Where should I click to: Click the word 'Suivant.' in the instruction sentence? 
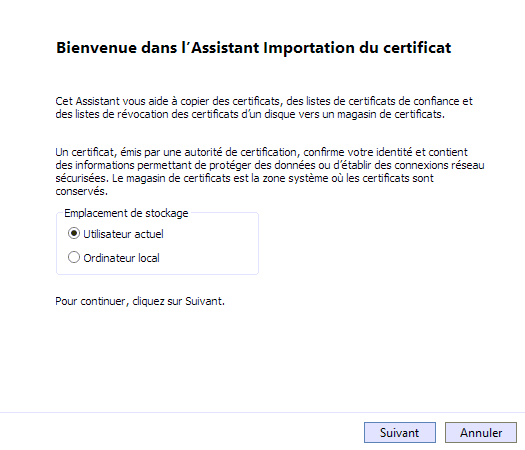click(x=205, y=301)
